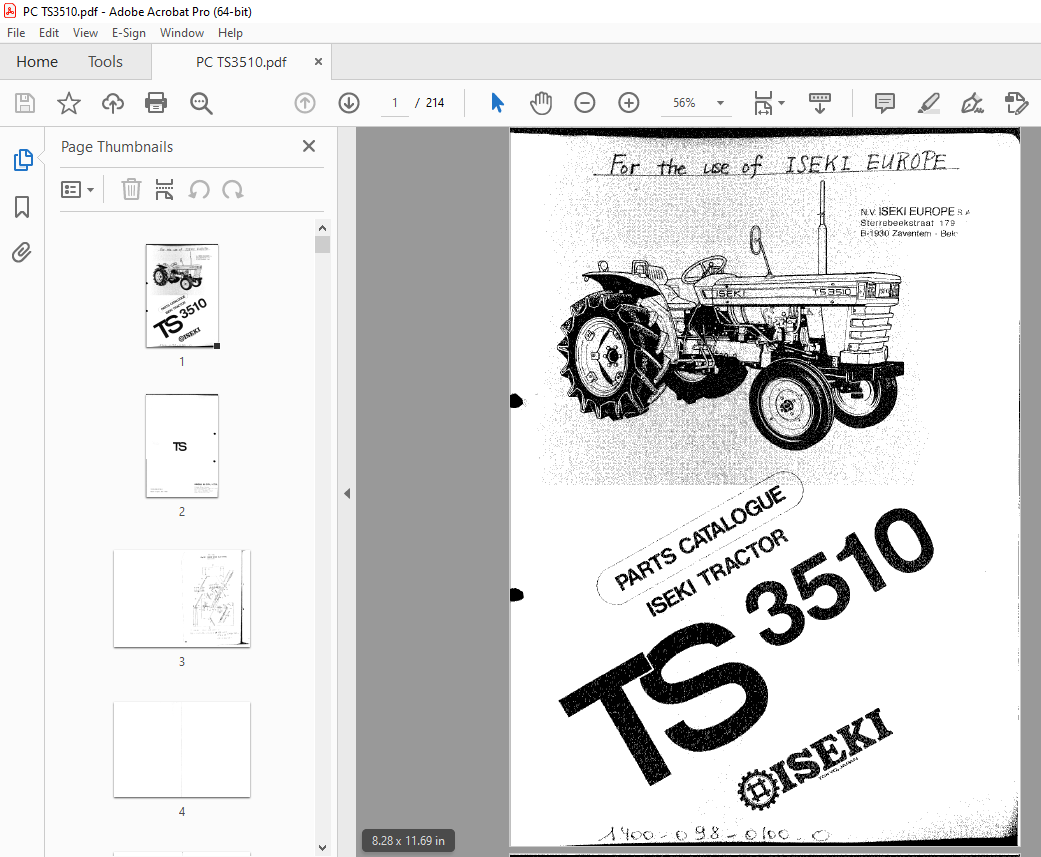
Task: Click thumbnail scrollbar down arrow
Action: [x=323, y=848]
